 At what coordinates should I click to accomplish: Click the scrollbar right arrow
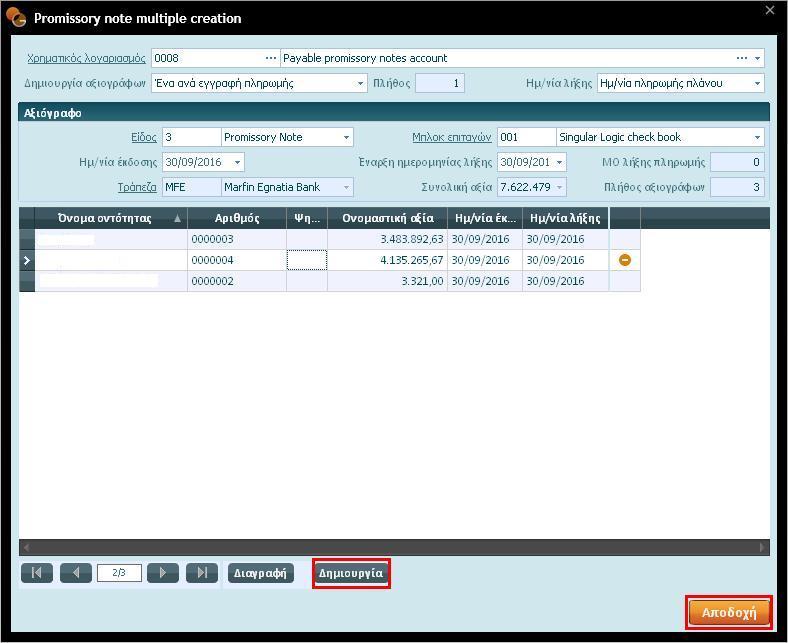coord(762,547)
